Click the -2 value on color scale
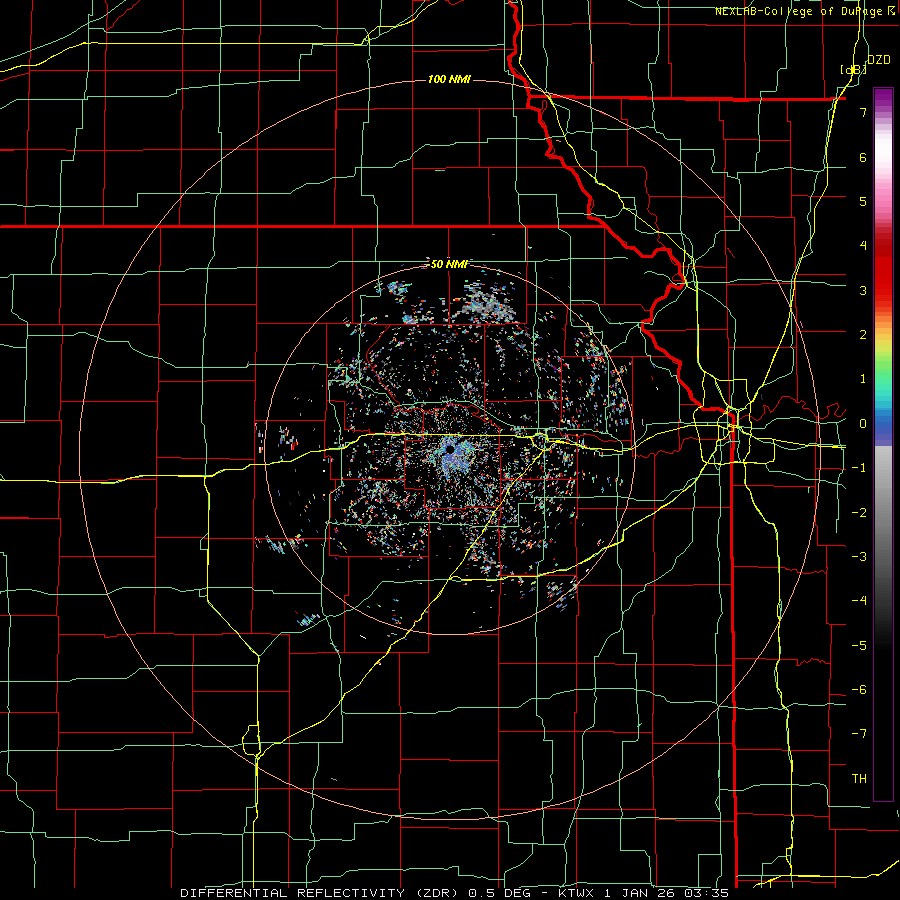 [x=859, y=513]
